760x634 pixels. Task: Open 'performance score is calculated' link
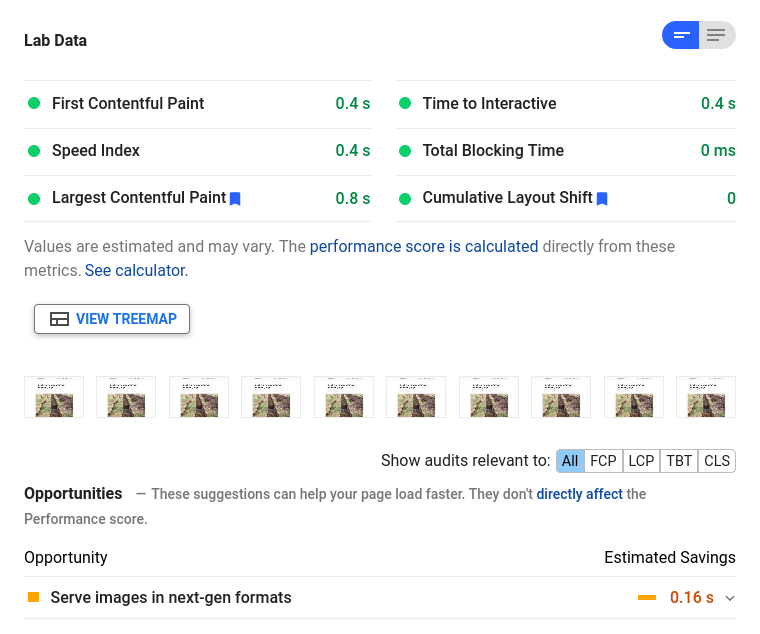(424, 246)
